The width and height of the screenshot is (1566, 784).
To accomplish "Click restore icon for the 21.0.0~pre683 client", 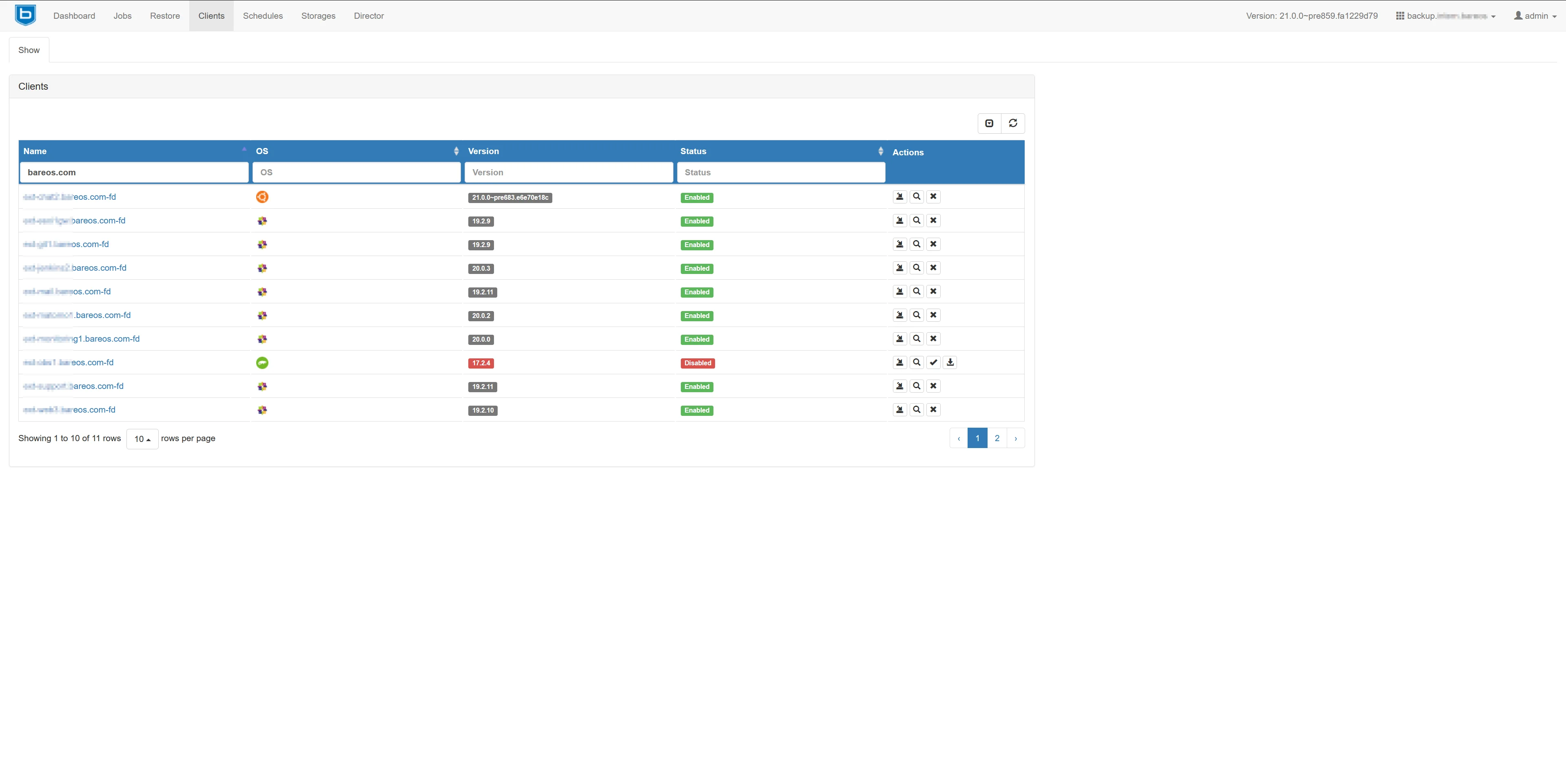I will coord(900,197).
